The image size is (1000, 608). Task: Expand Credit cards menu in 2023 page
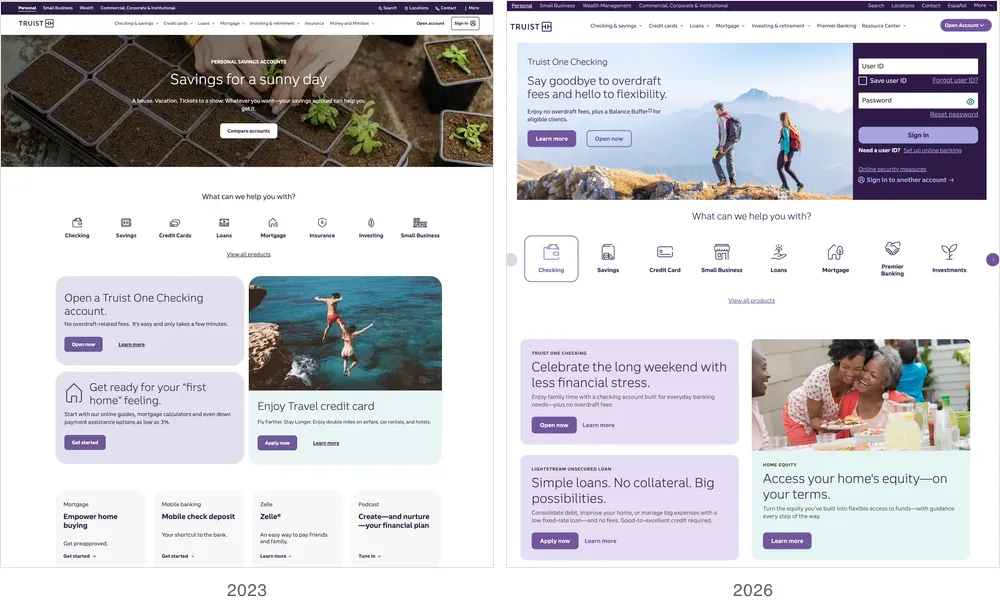[178, 24]
